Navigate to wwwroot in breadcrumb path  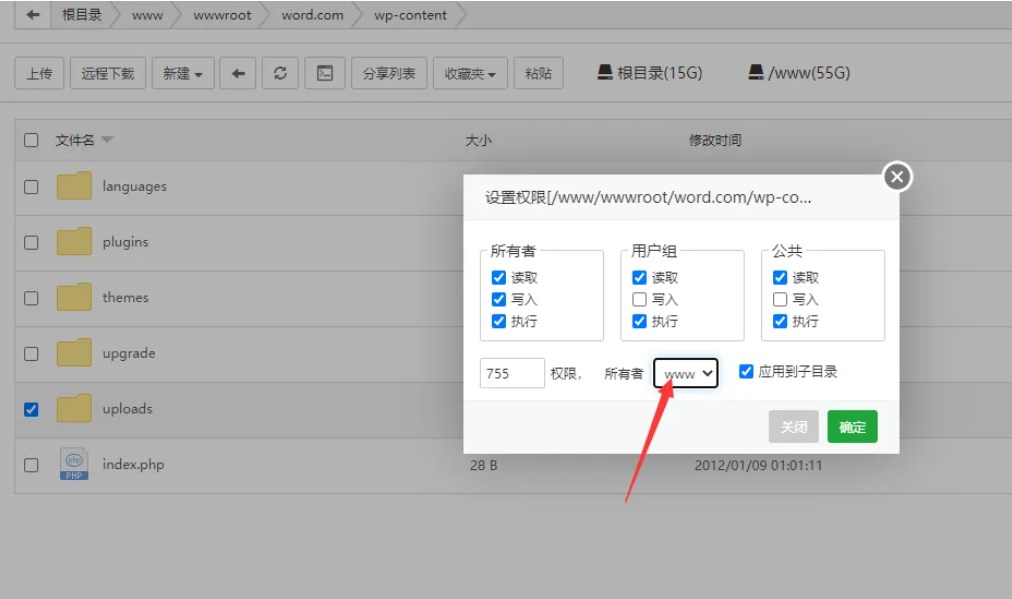pyautogui.click(x=222, y=15)
